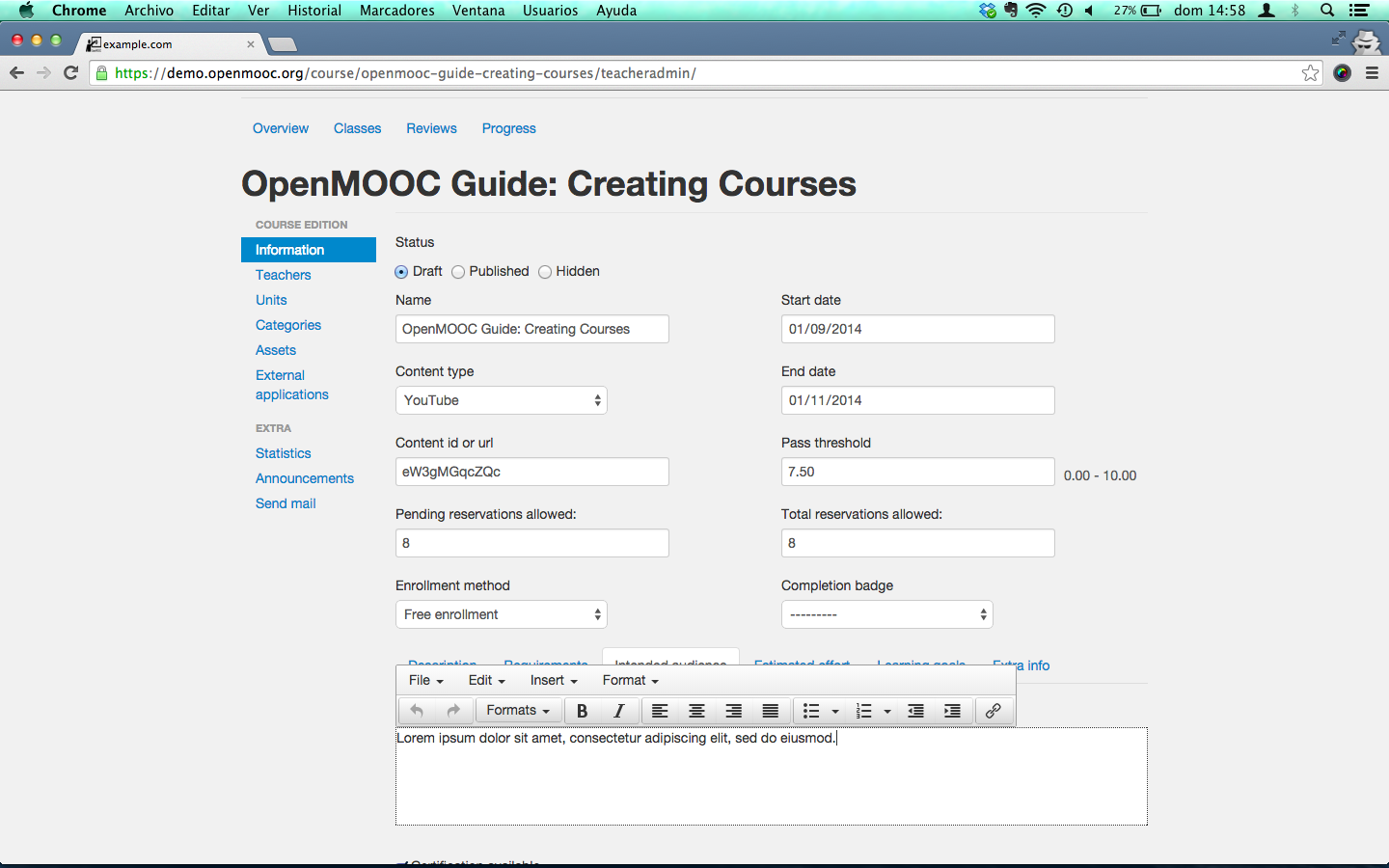Open the Announcements link in sidebar
Screen dimensions: 1389x868
coord(305,478)
